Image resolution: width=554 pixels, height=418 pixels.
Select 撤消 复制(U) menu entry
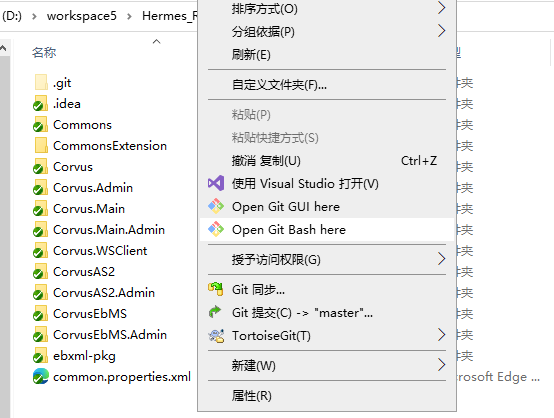[326, 161]
